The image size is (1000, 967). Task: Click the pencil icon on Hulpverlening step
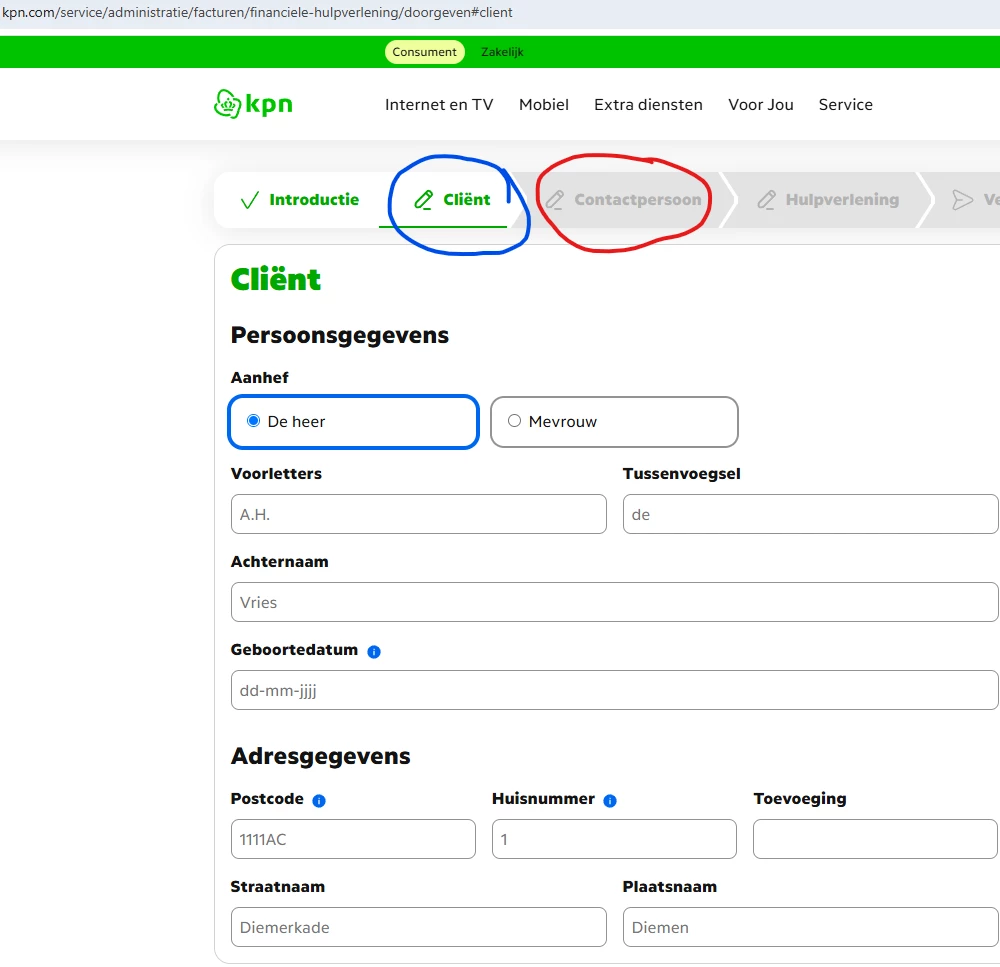point(766,200)
